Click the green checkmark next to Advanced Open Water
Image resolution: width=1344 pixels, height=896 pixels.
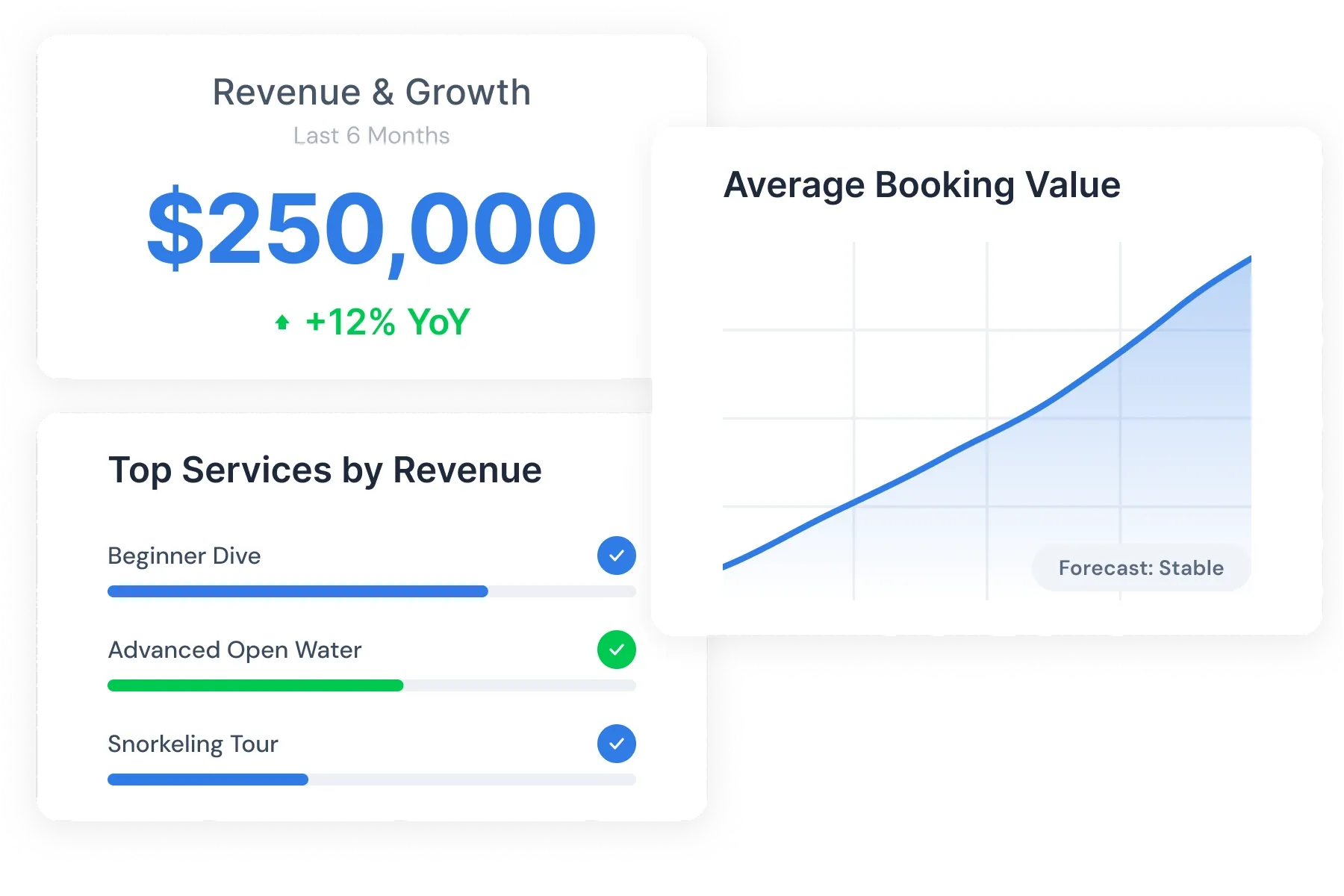click(x=617, y=650)
